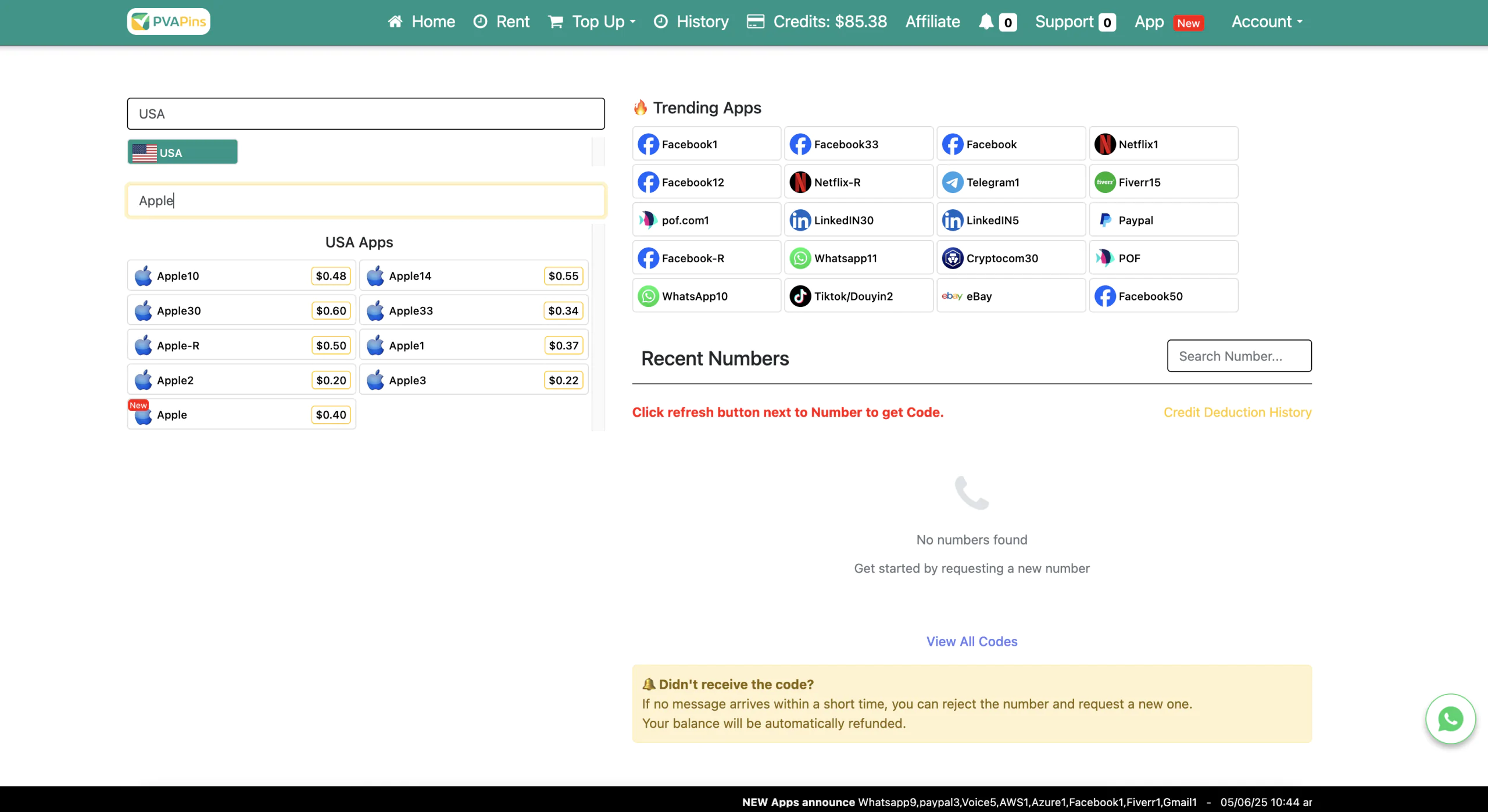Open the App page marked New
Screen dimensions: 1488x812
pos(1169,22)
